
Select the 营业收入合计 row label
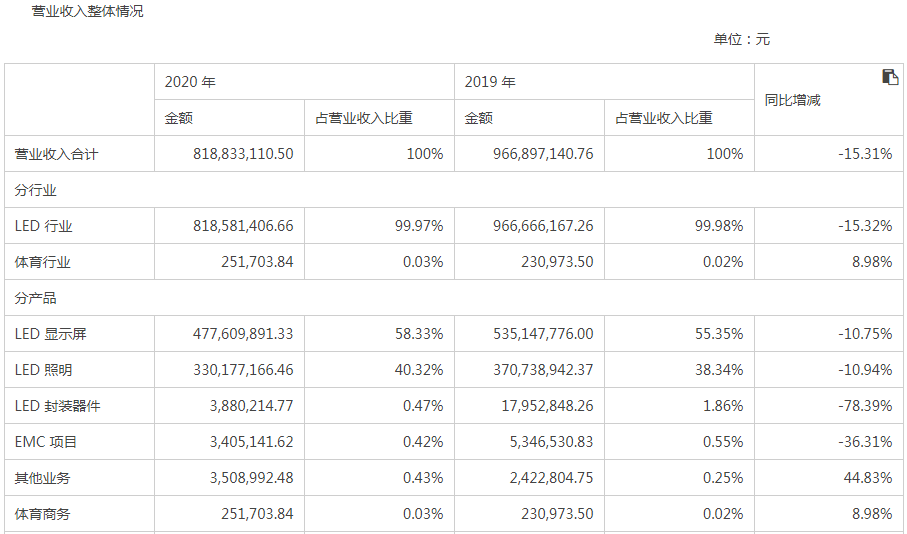coord(57,154)
